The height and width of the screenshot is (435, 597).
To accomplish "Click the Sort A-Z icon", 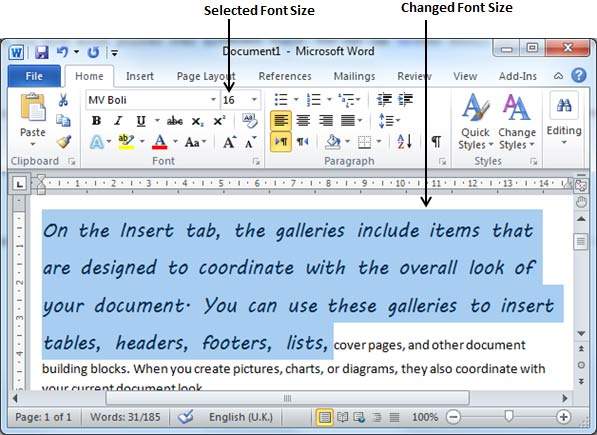I will coord(404,142).
